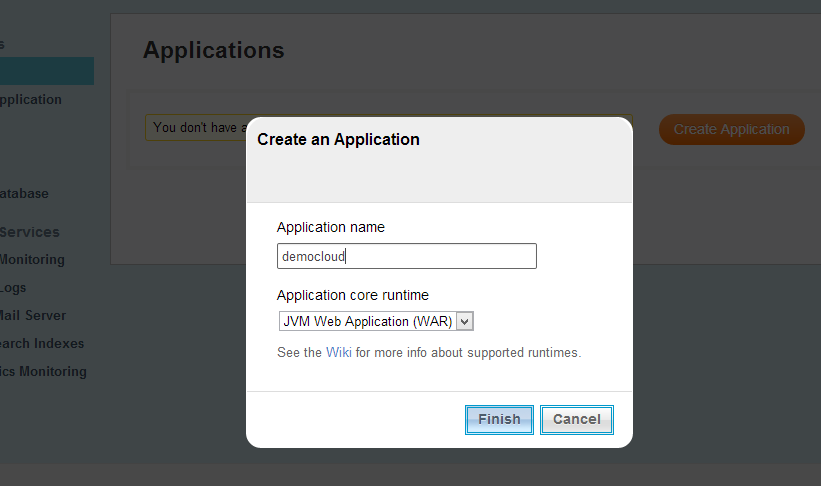Image resolution: width=821 pixels, height=486 pixels.
Task: Click the "You don't have a" notice box
Action: (196, 127)
